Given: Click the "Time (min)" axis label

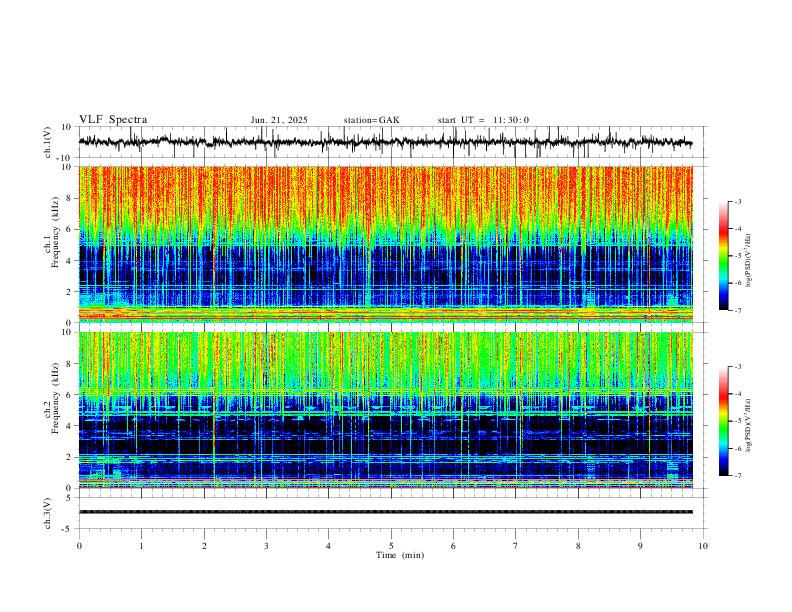Looking at the screenshot, I should [400, 555].
